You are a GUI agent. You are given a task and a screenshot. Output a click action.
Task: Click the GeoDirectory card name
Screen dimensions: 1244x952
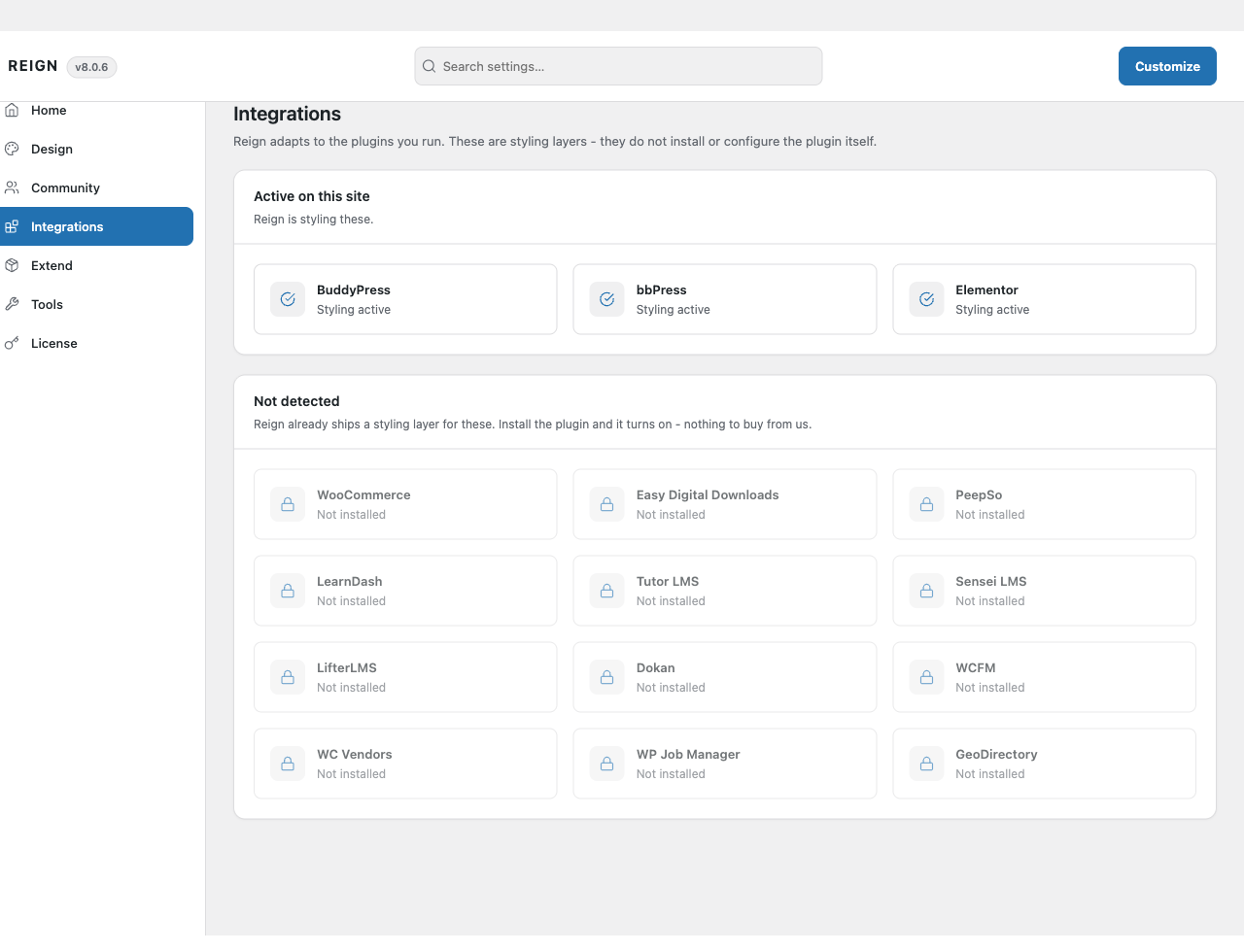pyautogui.click(x=996, y=754)
